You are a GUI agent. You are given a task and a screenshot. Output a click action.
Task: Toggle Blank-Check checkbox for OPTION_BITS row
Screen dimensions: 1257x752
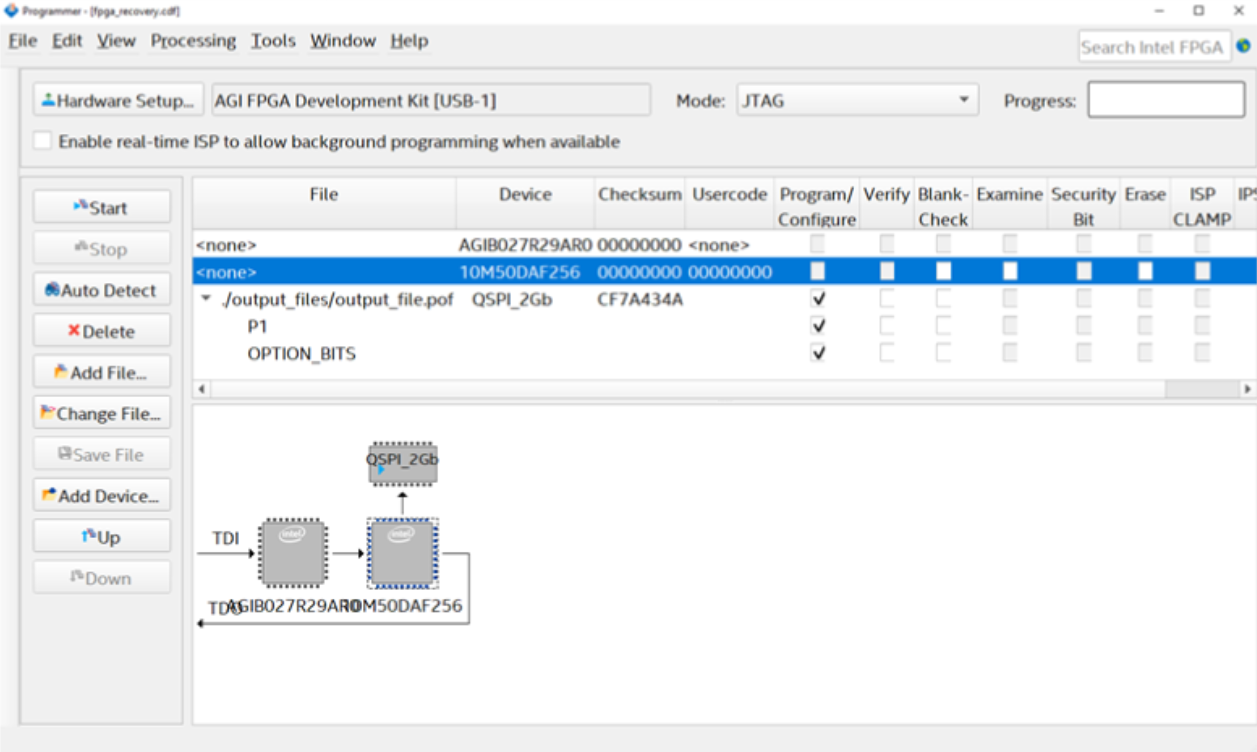[944, 353]
